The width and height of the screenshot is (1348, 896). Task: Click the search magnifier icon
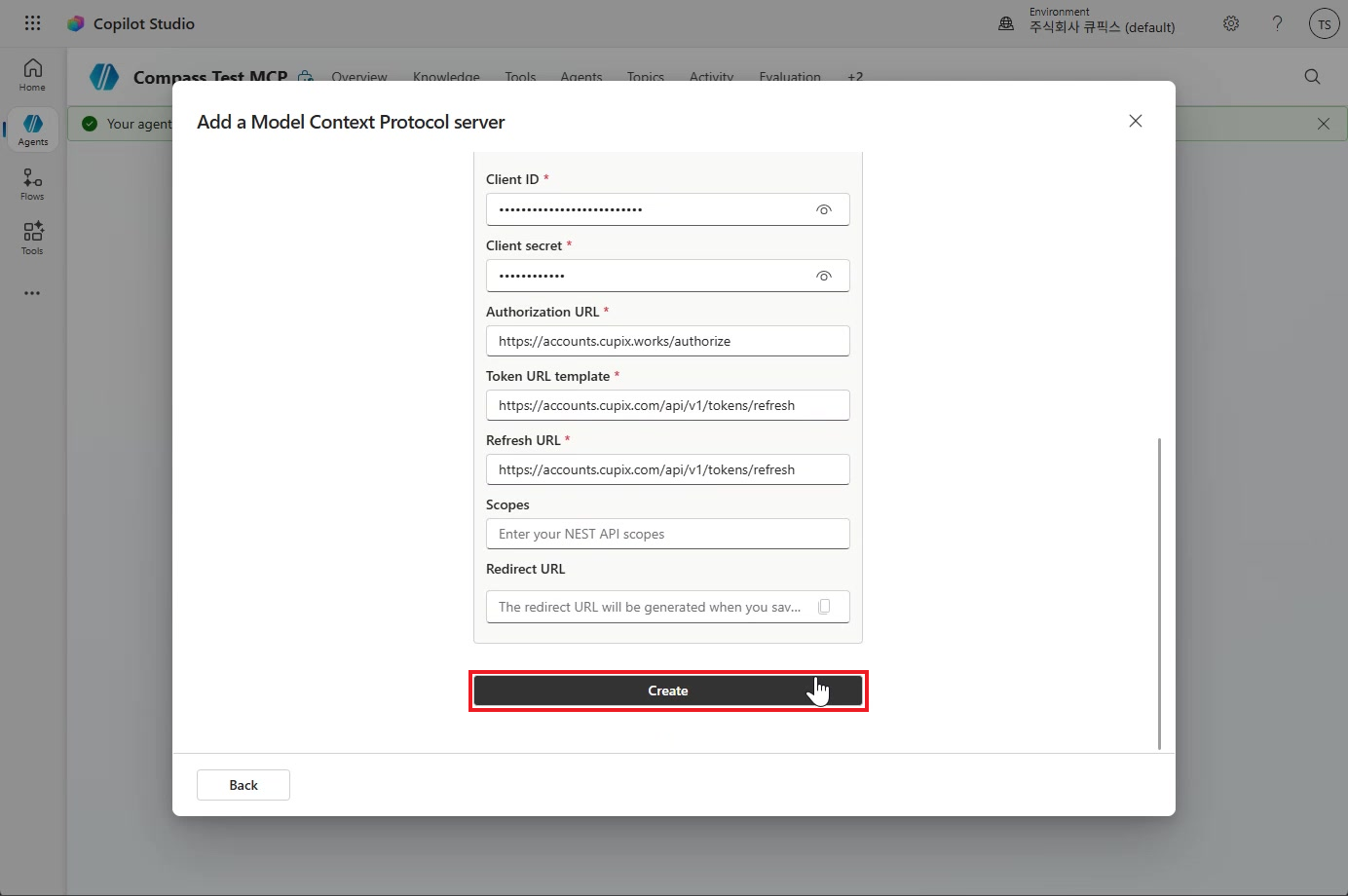click(x=1312, y=77)
